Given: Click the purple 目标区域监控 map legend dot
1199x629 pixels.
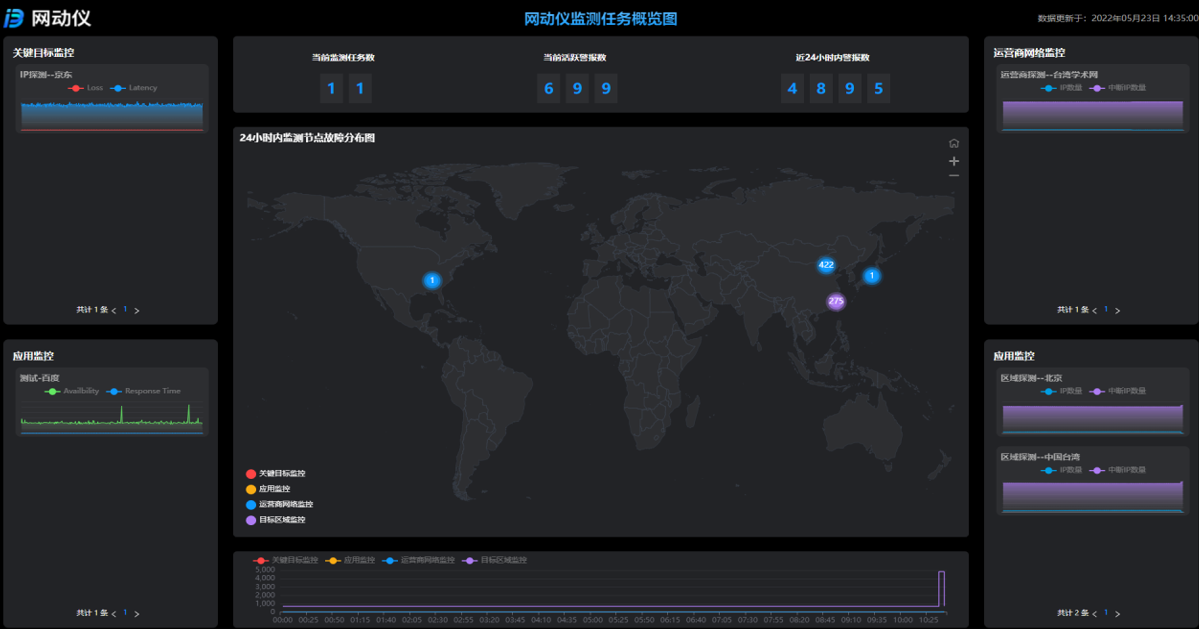Looking at the screenshot, I should pyautogui.click(x=251, y=520).
